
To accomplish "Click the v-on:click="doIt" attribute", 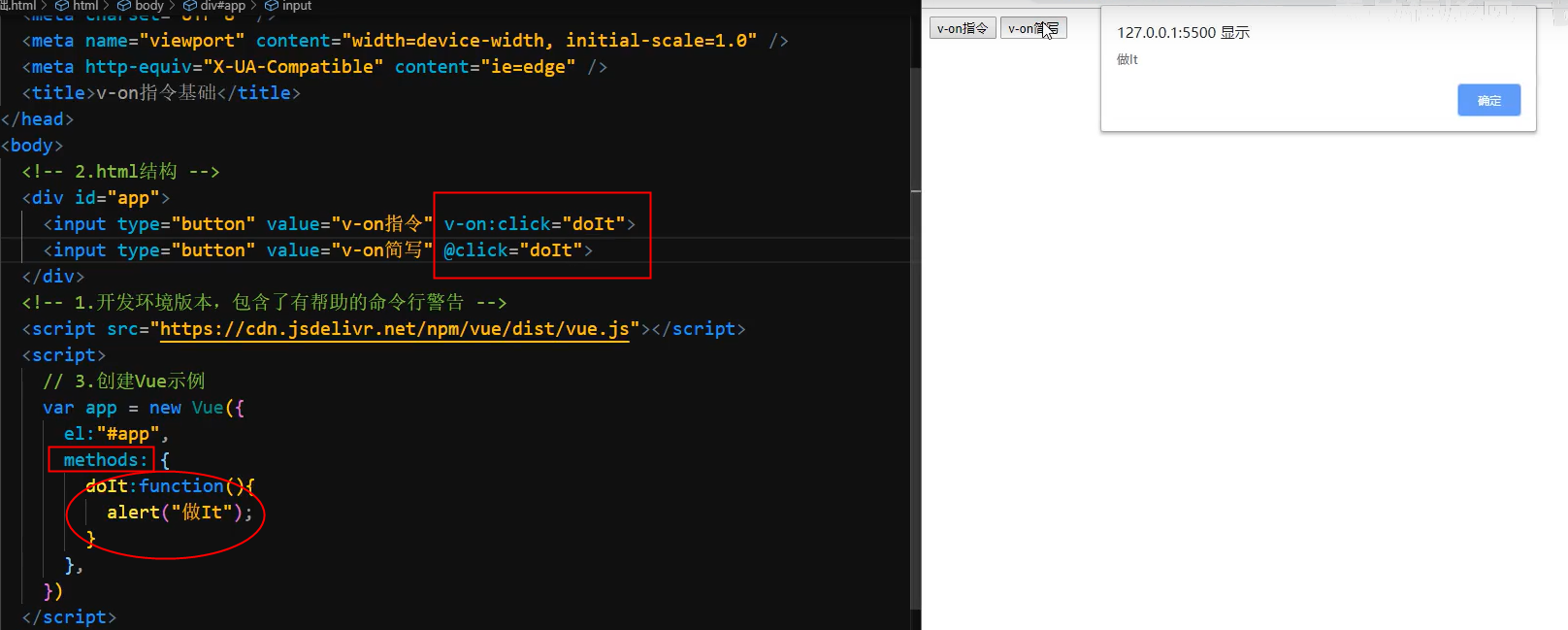I will (x=534, y=224).
